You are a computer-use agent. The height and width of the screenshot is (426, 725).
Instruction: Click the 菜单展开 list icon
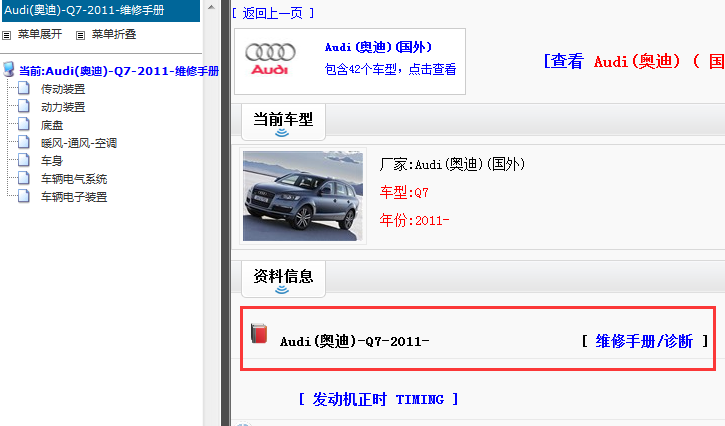(6, 35)
